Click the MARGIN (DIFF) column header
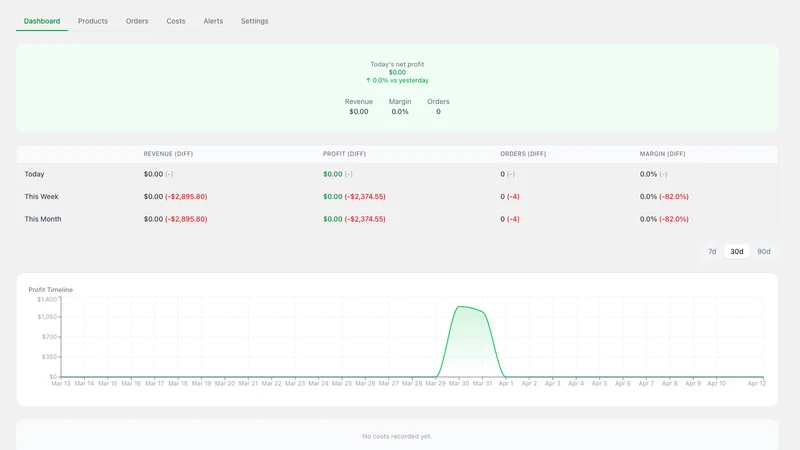800x450 pixels. [663, 154]
